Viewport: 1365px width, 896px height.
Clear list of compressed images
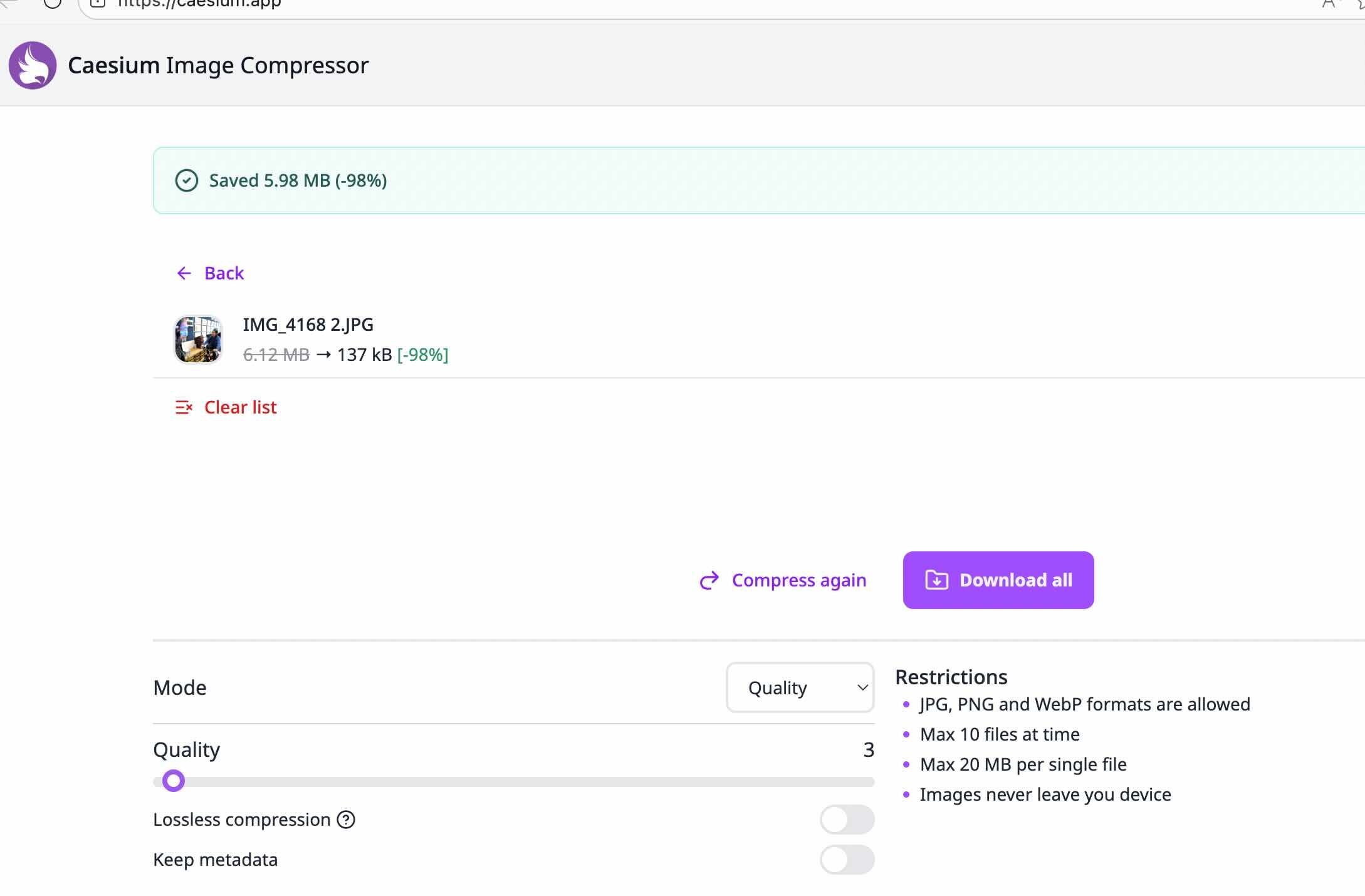click(x=240, y=407)
